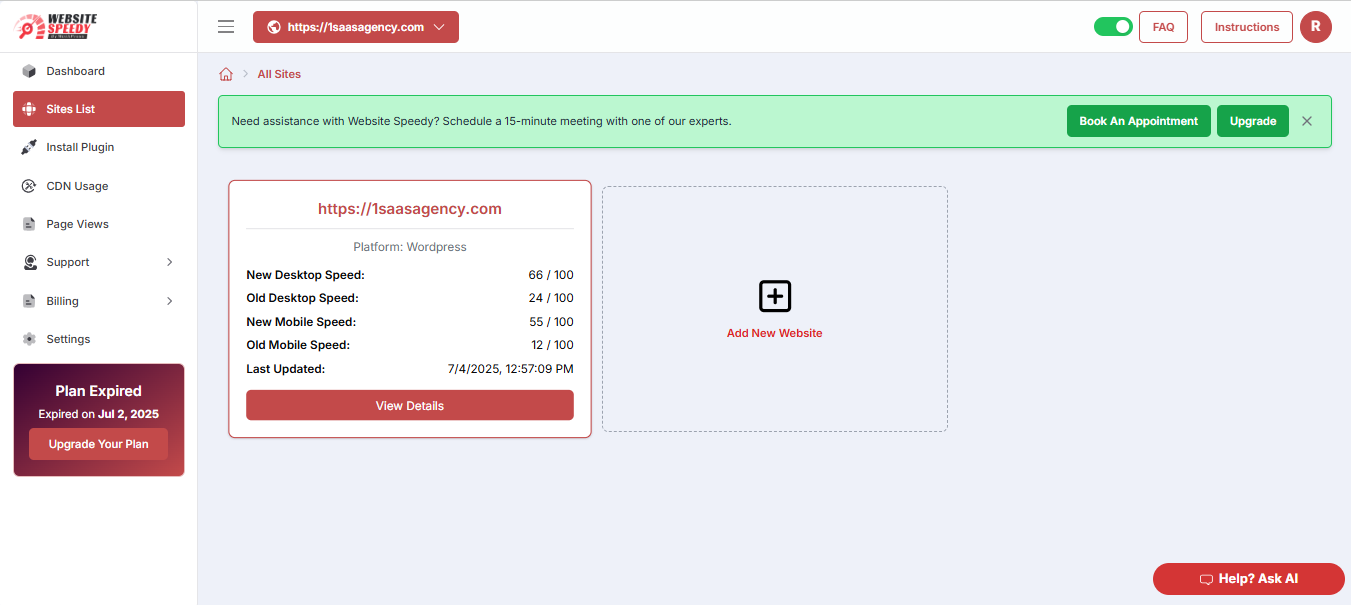Dismiss the green assistance banner
The image size is (1351, 605).
pos(1307,121)
